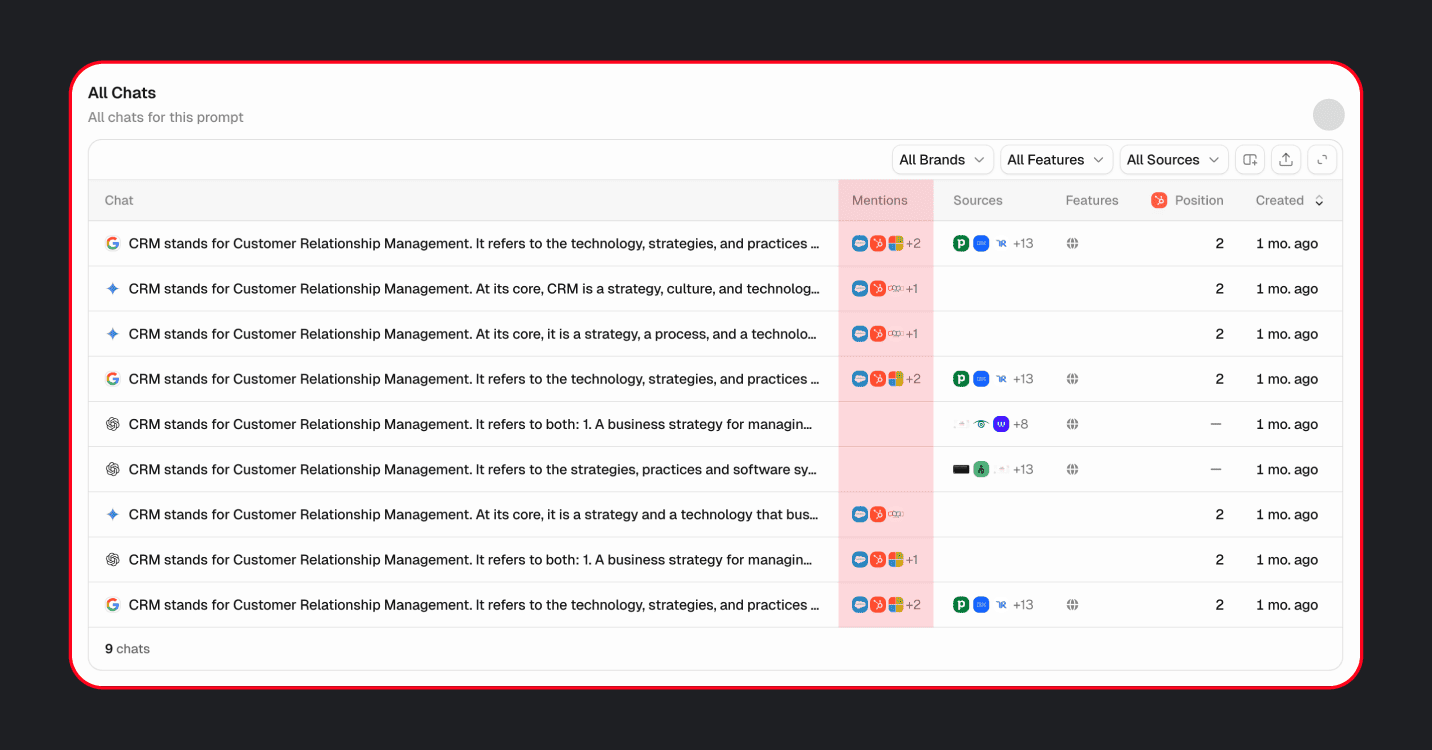Screen dimensions: 1432x750
Task: Click Gemini icon in 'a strategy, a process' row
Action: [112, 334]
